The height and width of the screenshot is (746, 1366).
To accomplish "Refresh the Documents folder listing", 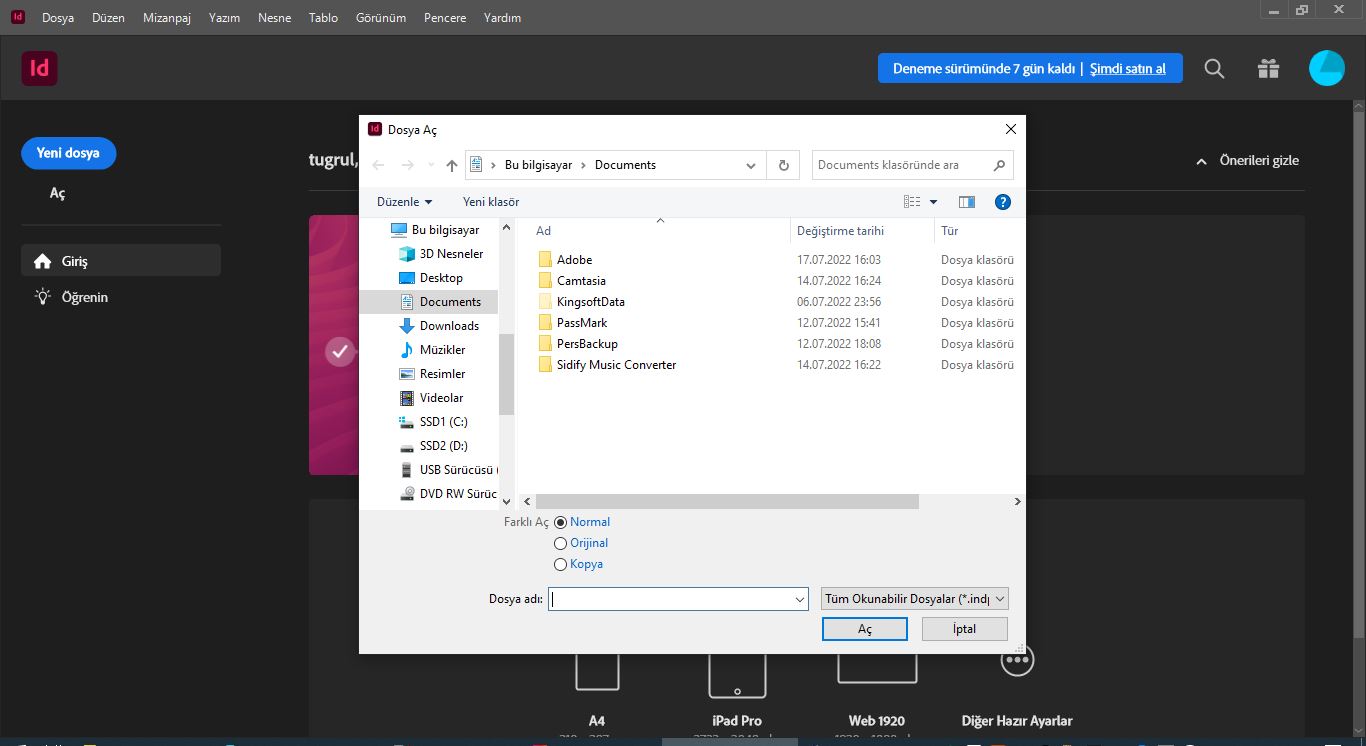I will [x=783, y=165].
